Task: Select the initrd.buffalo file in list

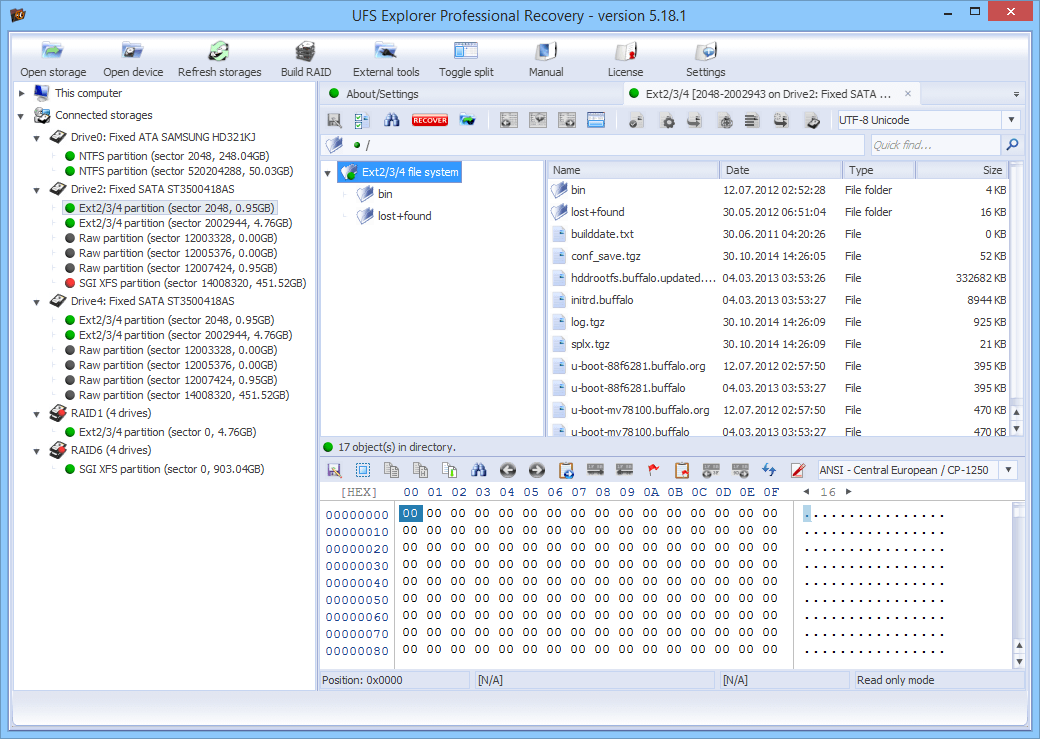Action: [x=602, y=300]
